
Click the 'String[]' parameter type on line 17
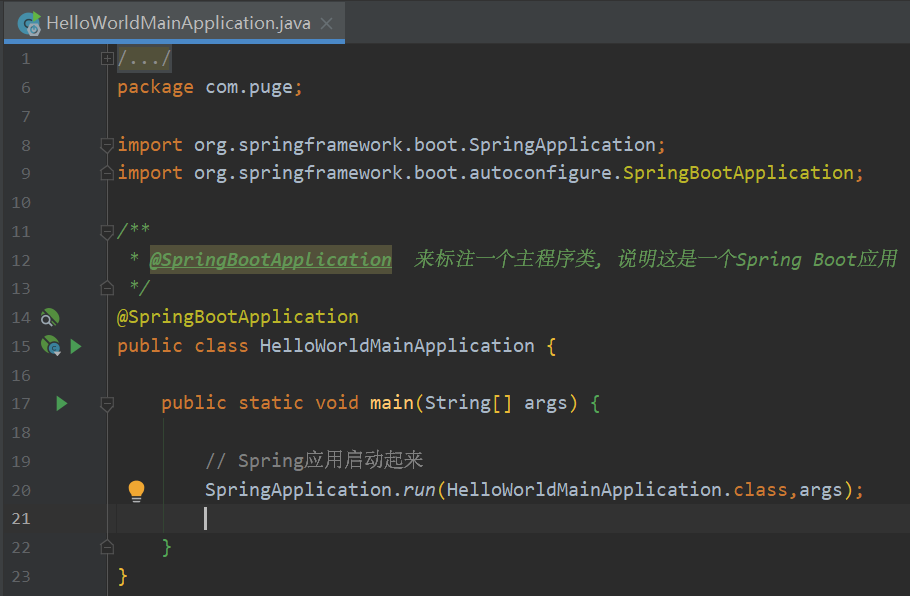pos(468,403)
